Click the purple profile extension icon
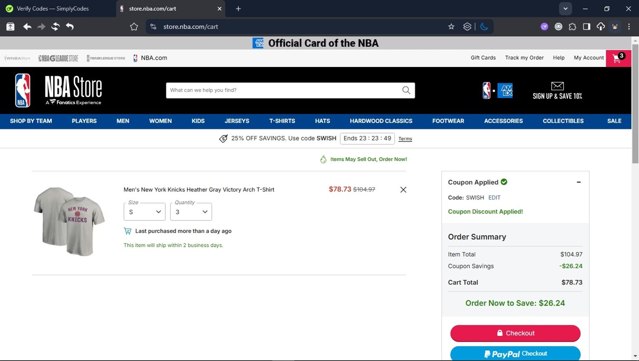This screenshot has width=639, height=361. [544, 26]
